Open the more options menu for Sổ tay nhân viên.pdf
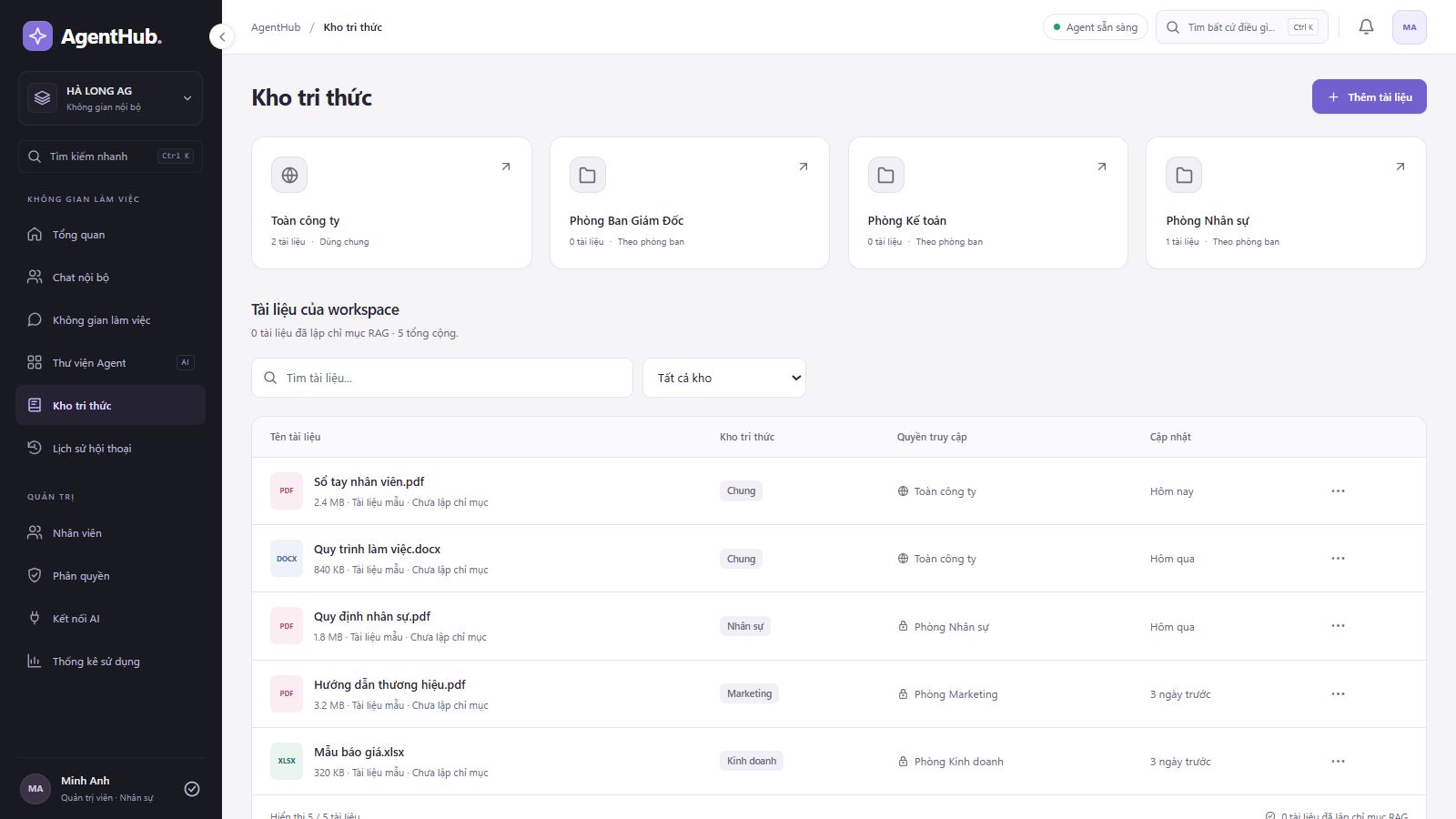 pos(1338,491)
